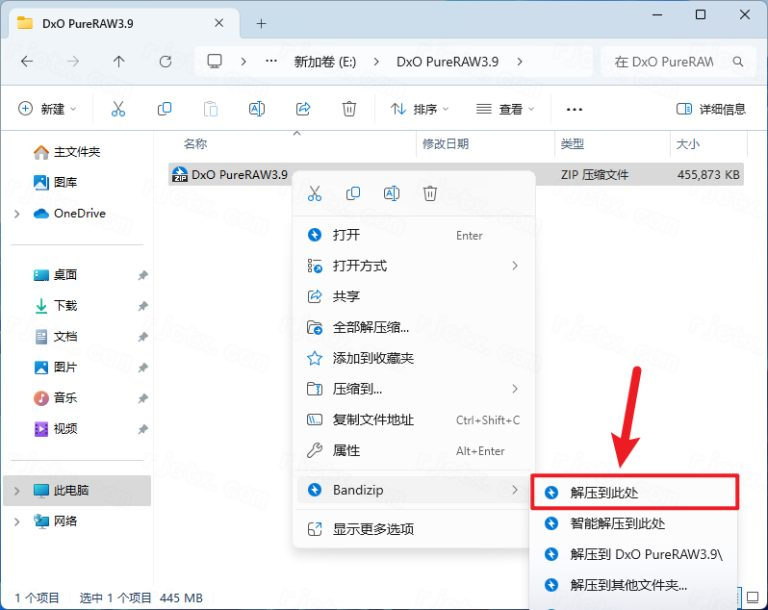The height and width of the screenshot is (610, 768).
Task: Click 显示更多选项 in the context menu
Action: point(372,529)
